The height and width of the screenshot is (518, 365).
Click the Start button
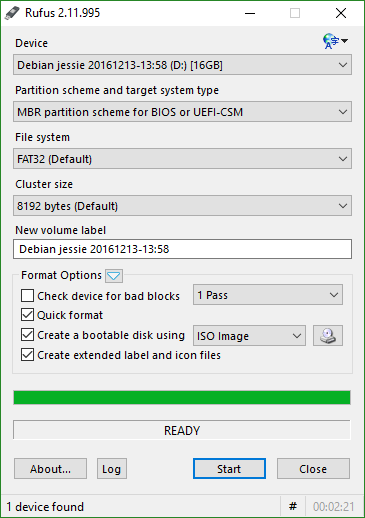coord(229,469)
